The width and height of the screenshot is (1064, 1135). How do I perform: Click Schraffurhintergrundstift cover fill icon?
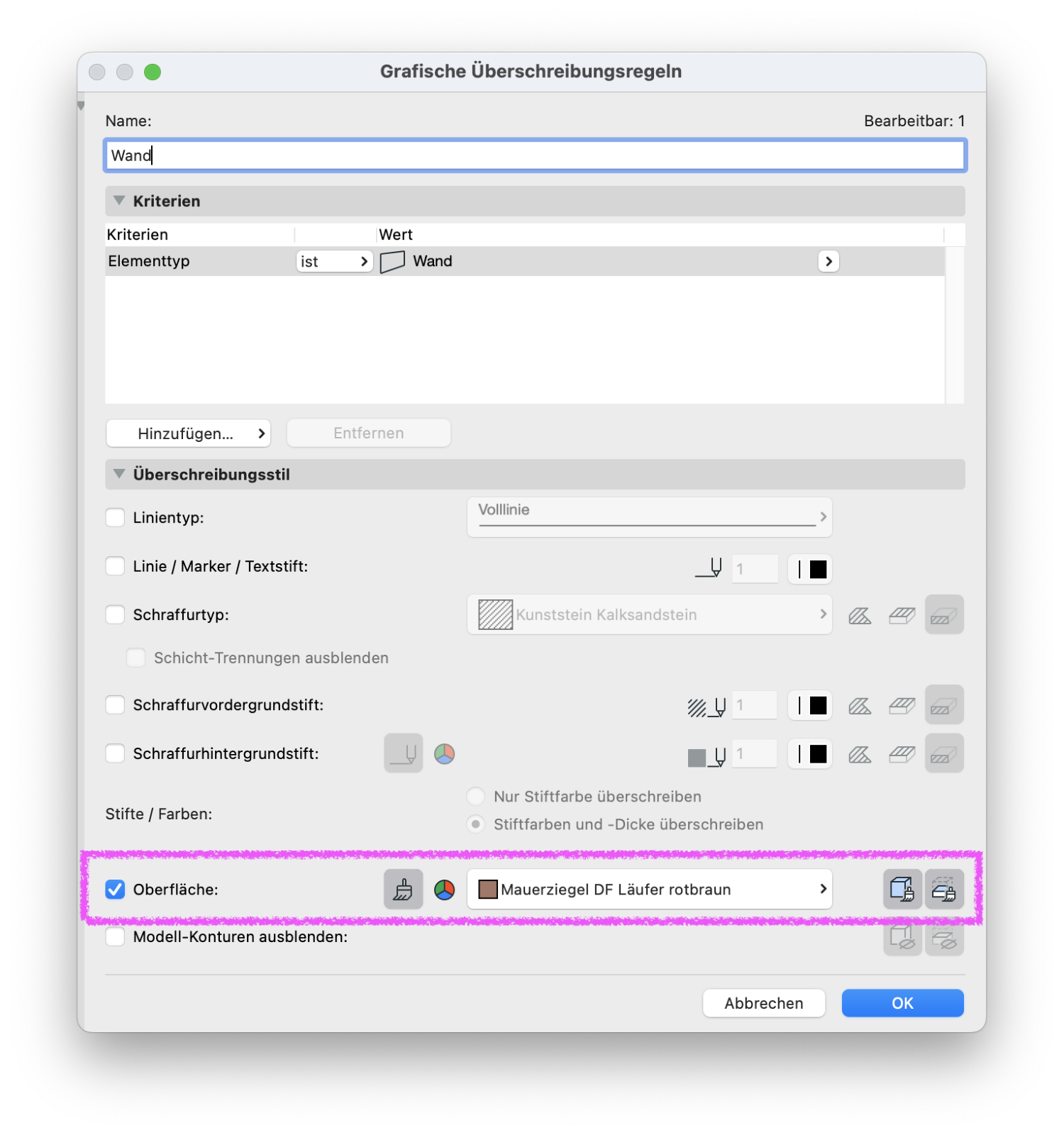click(902, 755)
